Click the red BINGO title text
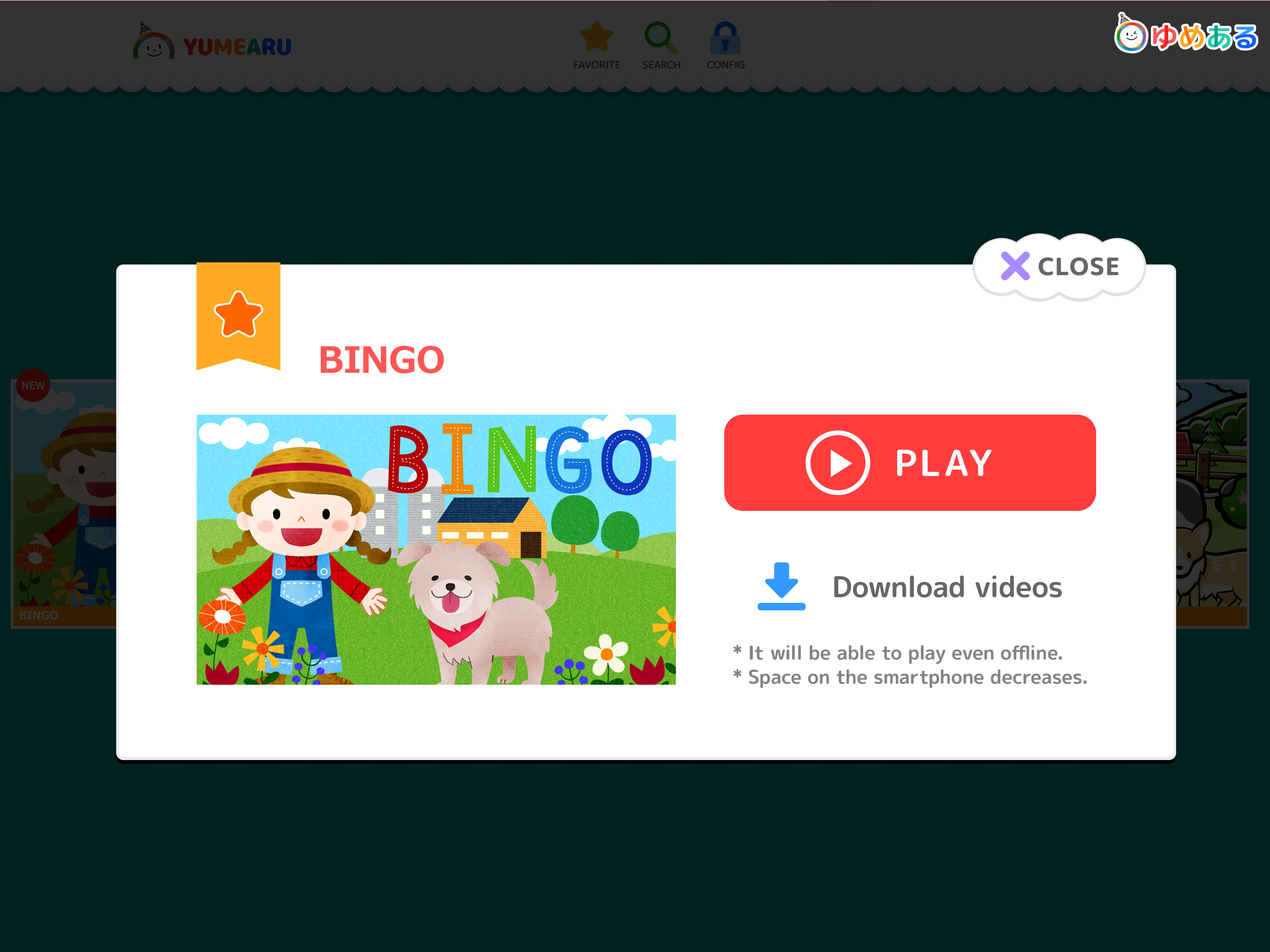The height and width of the screenshot is (952, 1270). click(381, 360)
